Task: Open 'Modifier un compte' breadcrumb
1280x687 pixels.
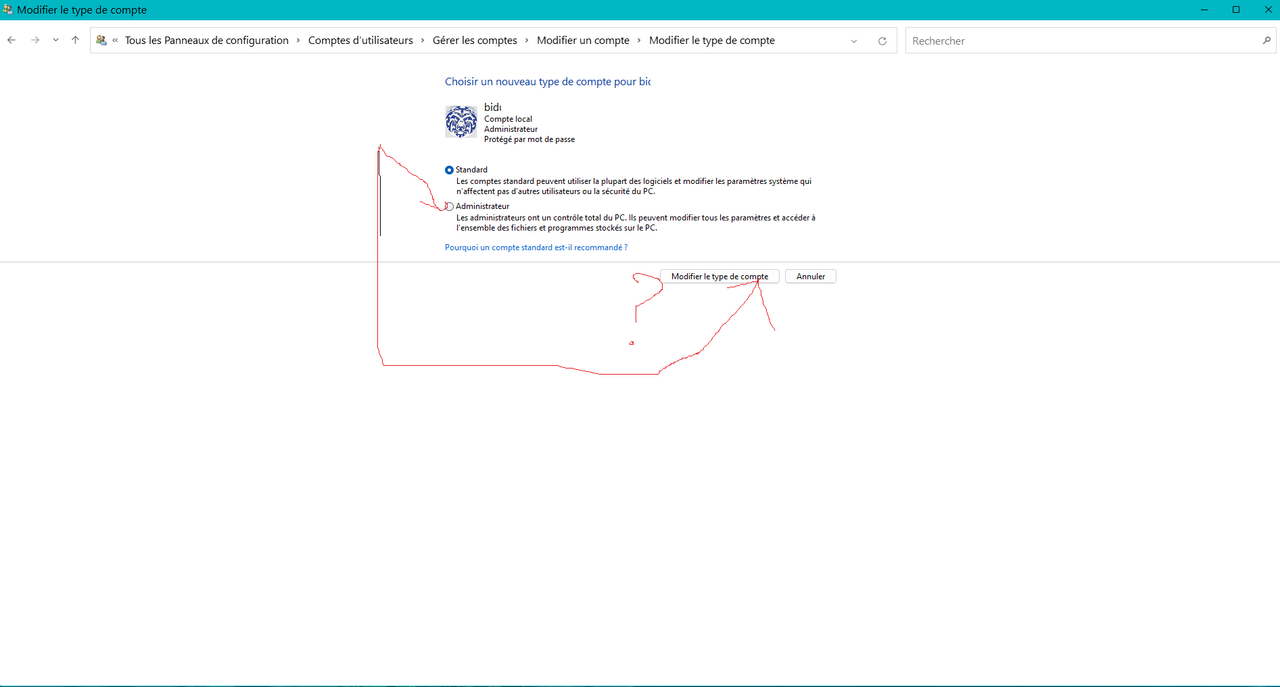Action: [583, 41]
